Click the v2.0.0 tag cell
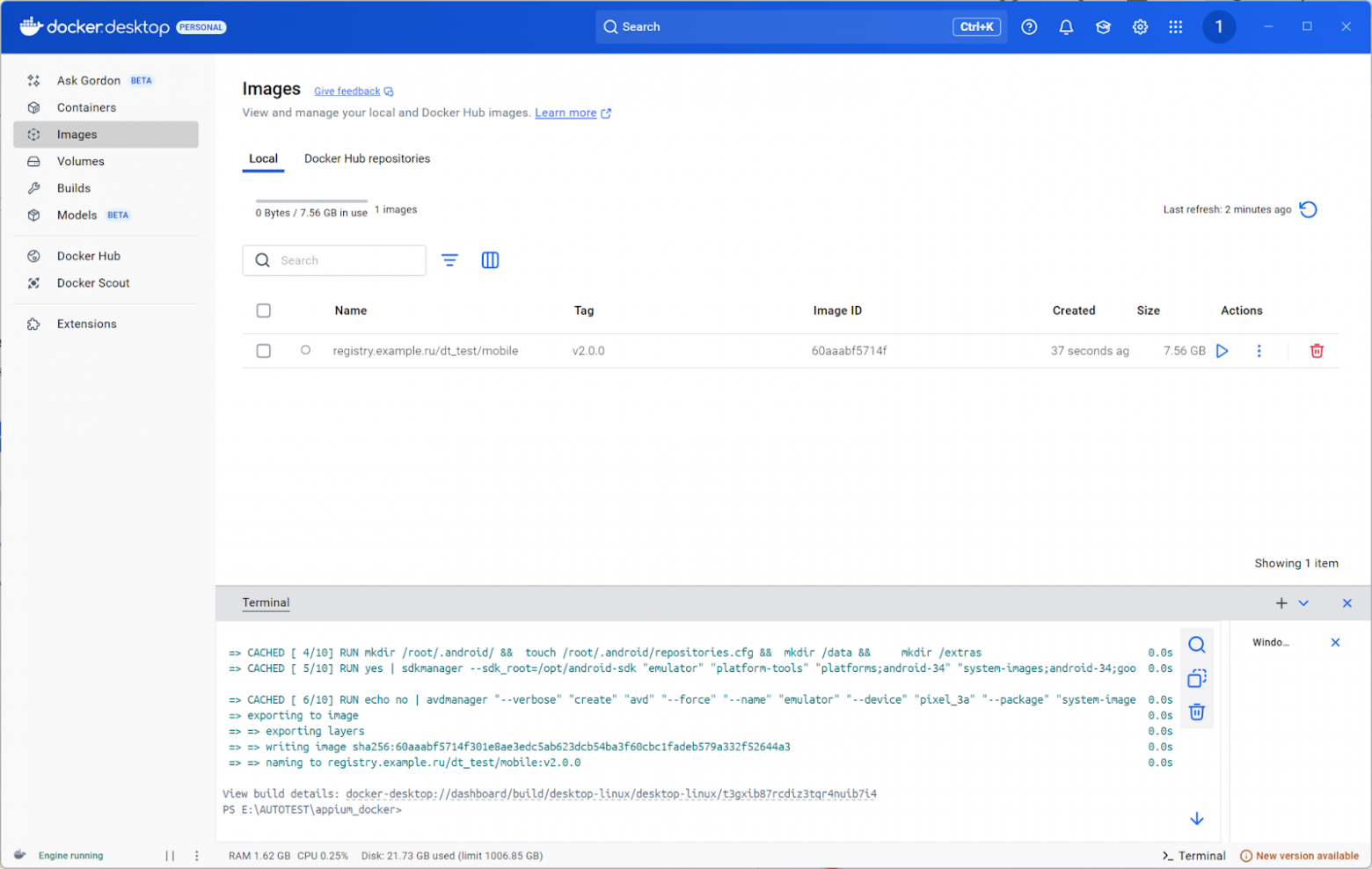Viewport: 1372px width, 869px height. coord(588,351)
